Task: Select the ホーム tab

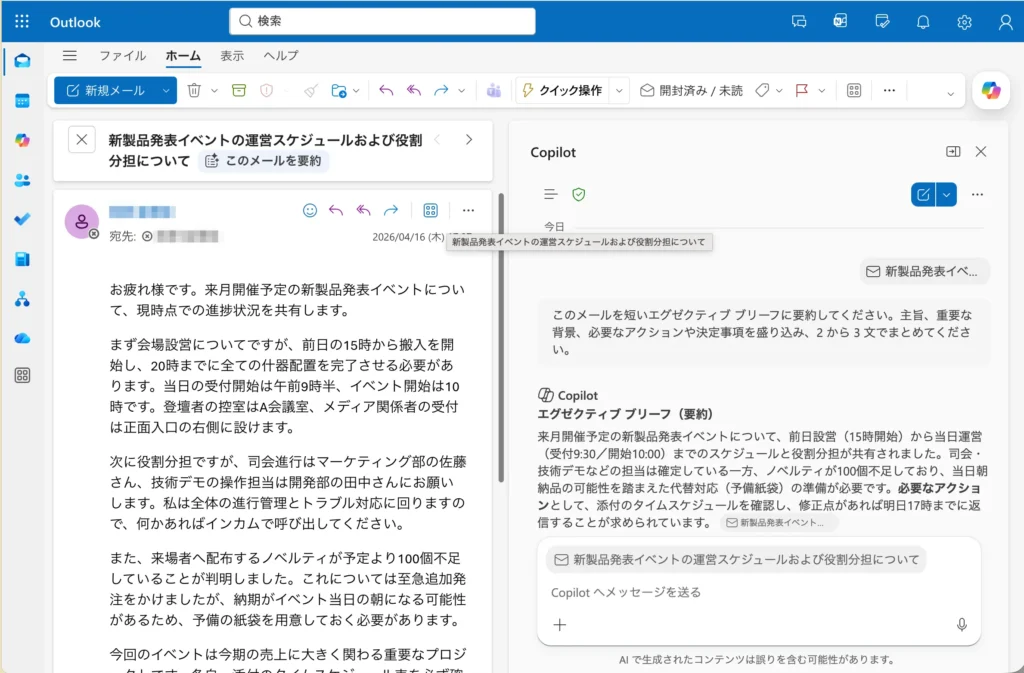Action: [x=183, y=55]
